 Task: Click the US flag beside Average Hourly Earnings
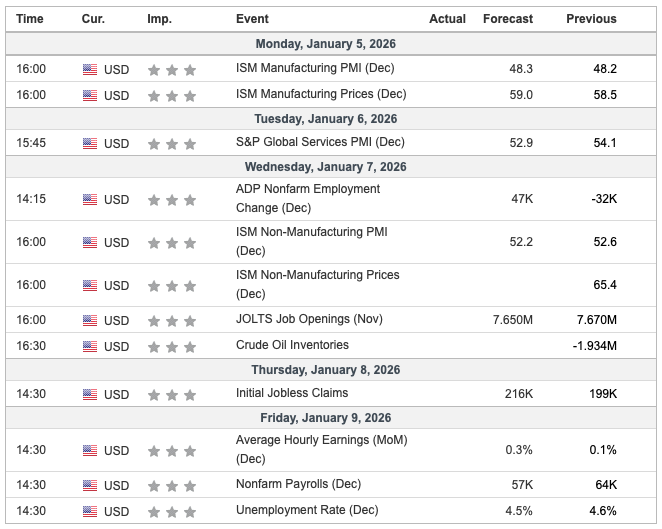coord(90,450)
